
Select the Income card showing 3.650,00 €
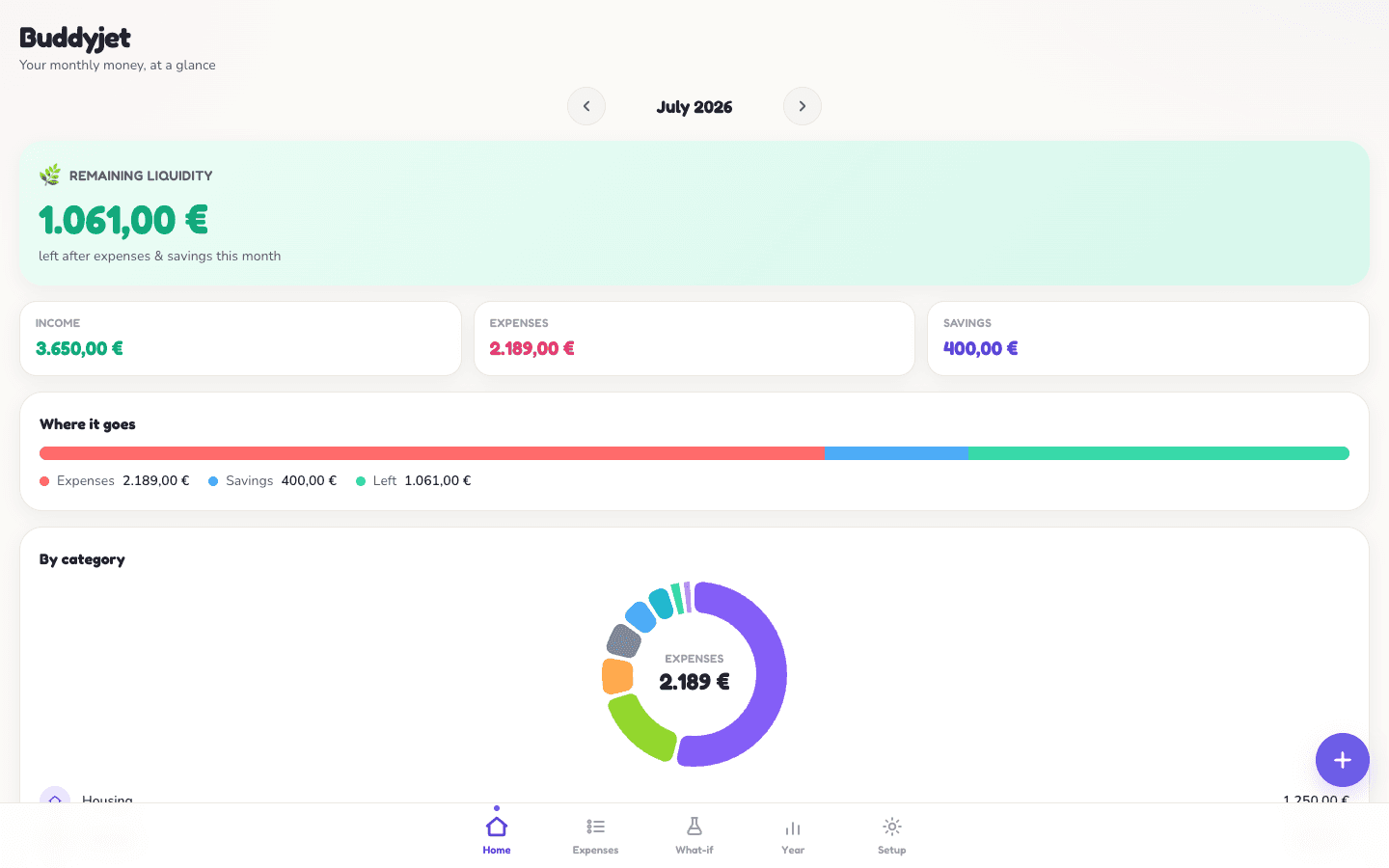tap(240, 339)
